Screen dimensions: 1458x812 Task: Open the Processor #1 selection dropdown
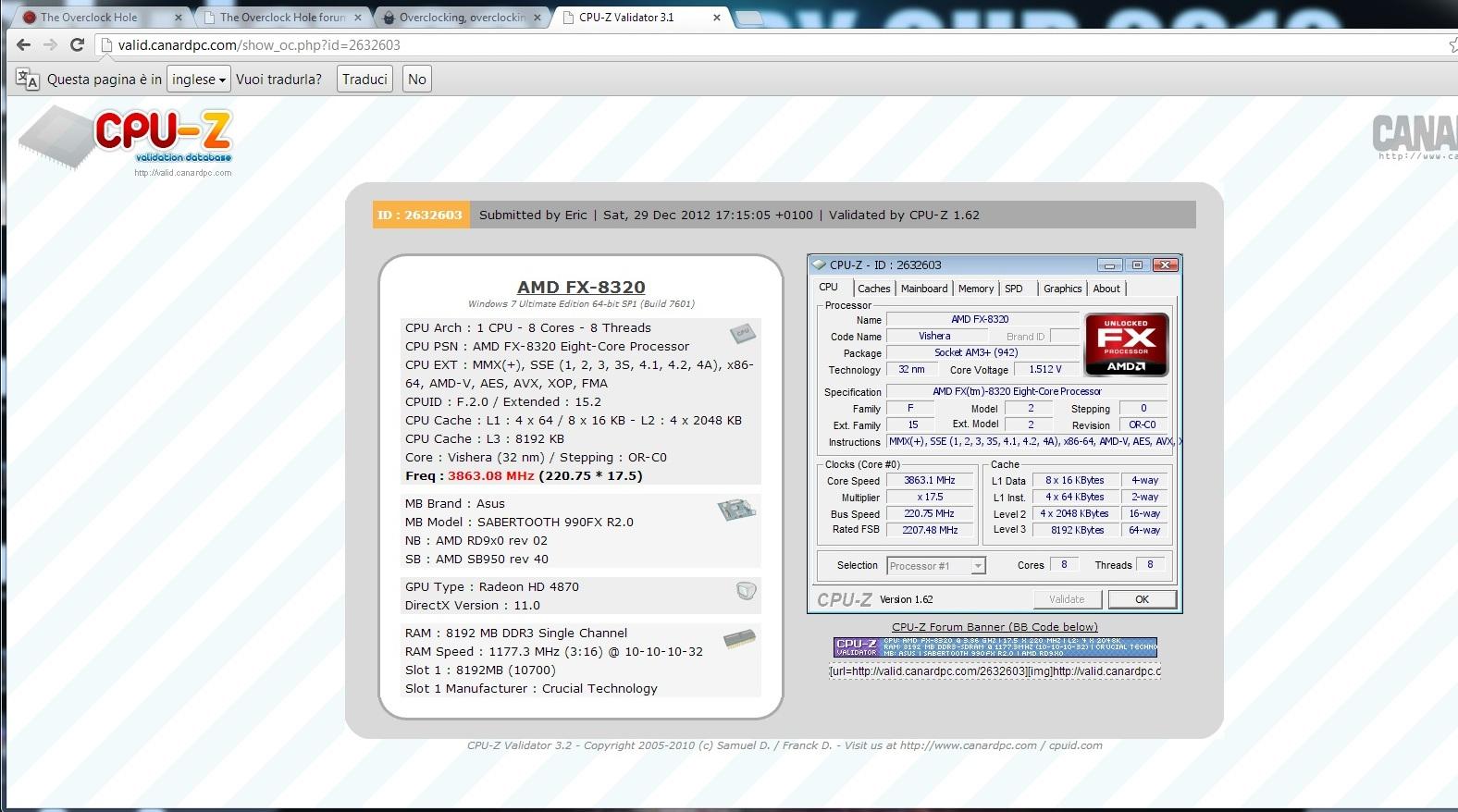click(x=936, y=566)
